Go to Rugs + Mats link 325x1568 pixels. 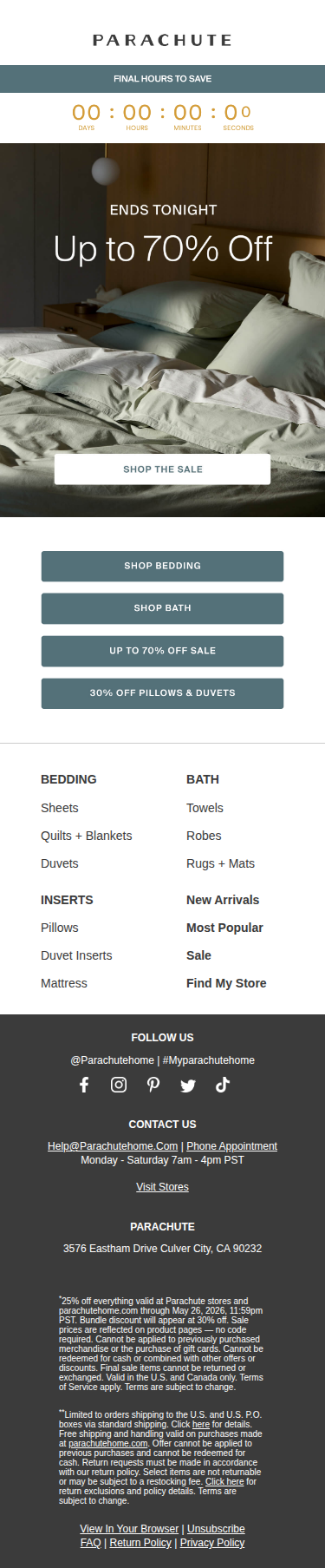pyautogui.click(x=220, y=863)
